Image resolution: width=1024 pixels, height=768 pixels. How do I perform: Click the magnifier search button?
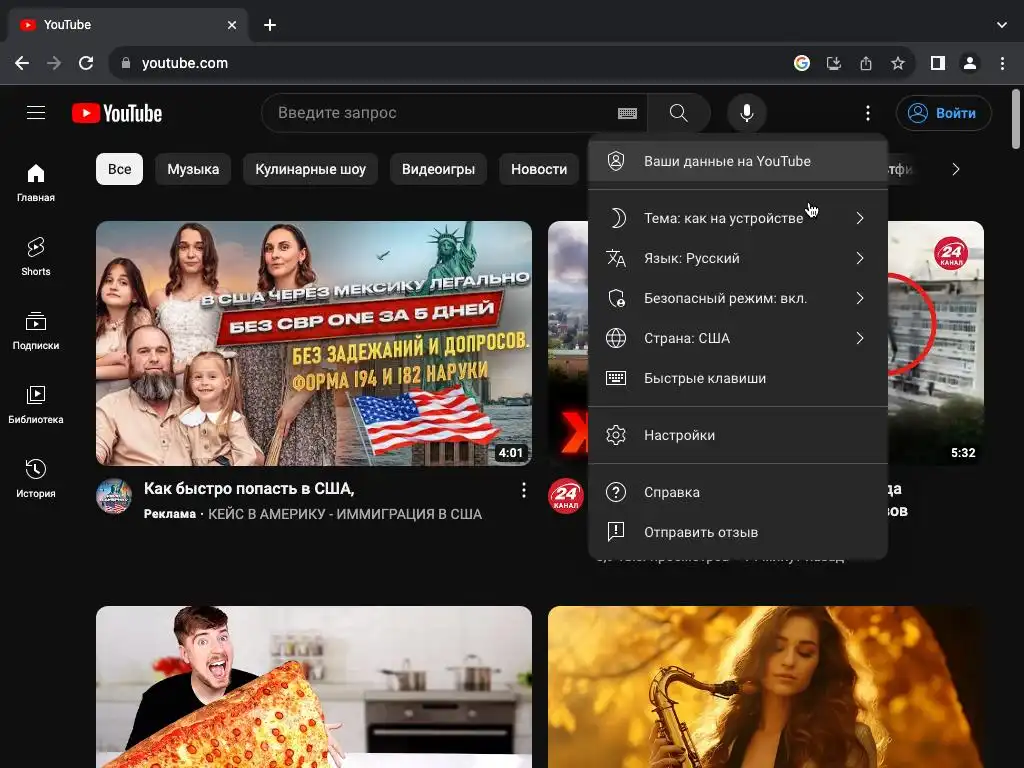pyautogui.click(x=679, y=113)
